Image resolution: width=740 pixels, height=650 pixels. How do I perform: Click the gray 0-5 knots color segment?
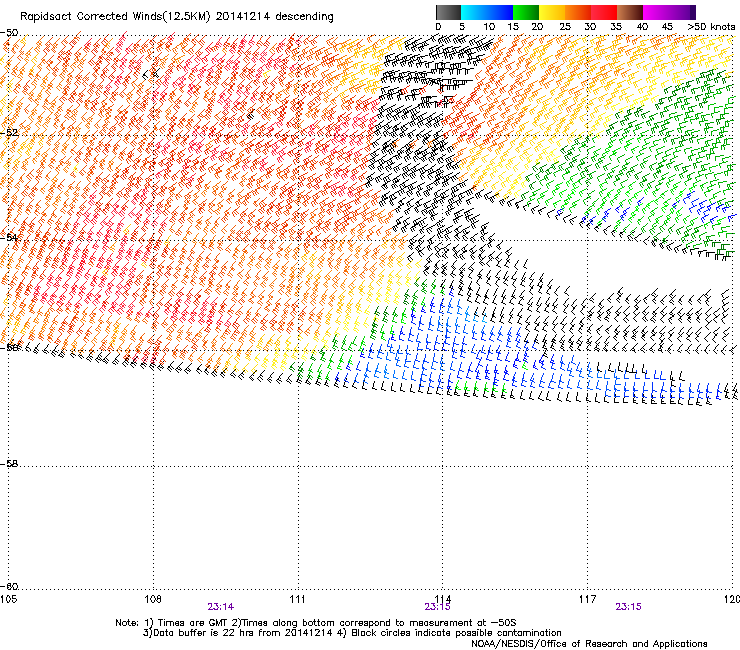click(x=448, y=12)
